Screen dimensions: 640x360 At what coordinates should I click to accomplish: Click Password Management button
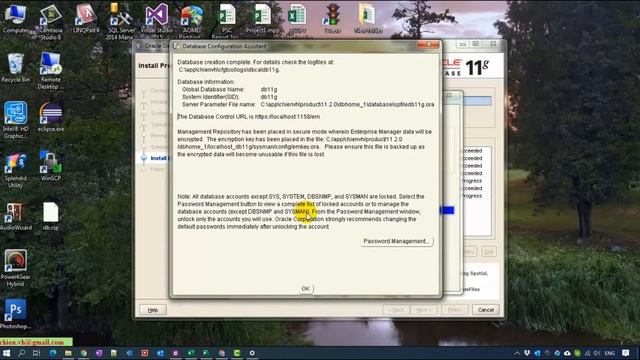click(x=396, y=241)
